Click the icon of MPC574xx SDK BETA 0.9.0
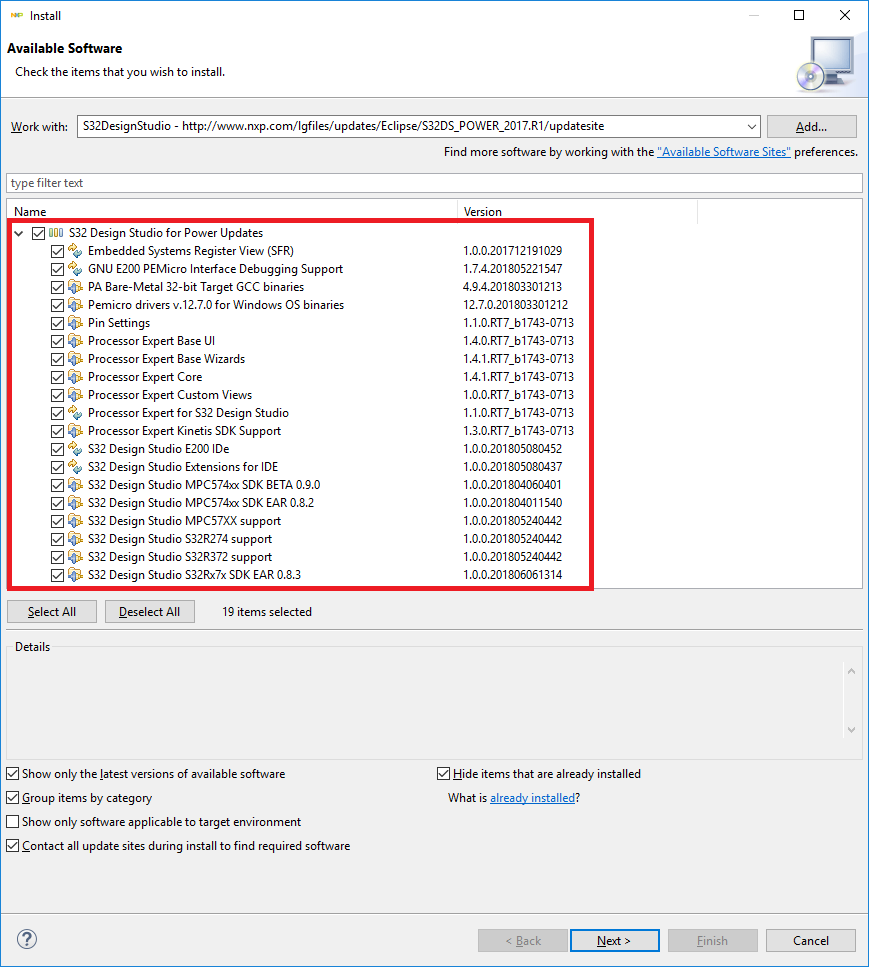 [75, 485]
